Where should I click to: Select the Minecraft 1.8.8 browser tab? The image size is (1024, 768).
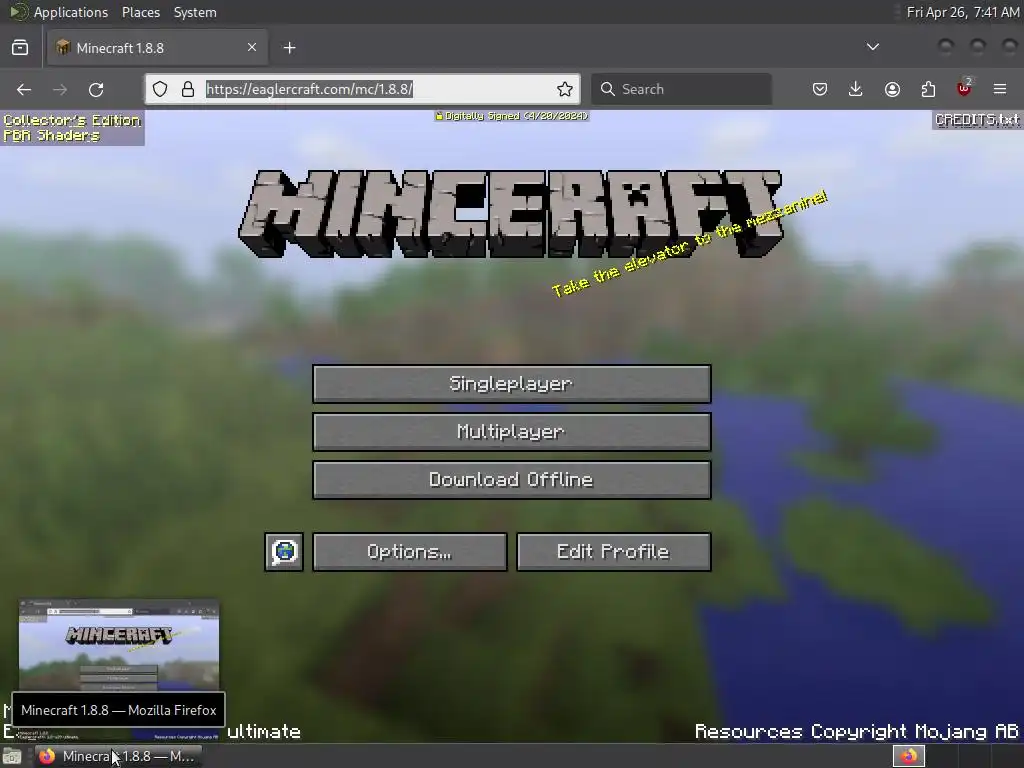tap(157, 48)
